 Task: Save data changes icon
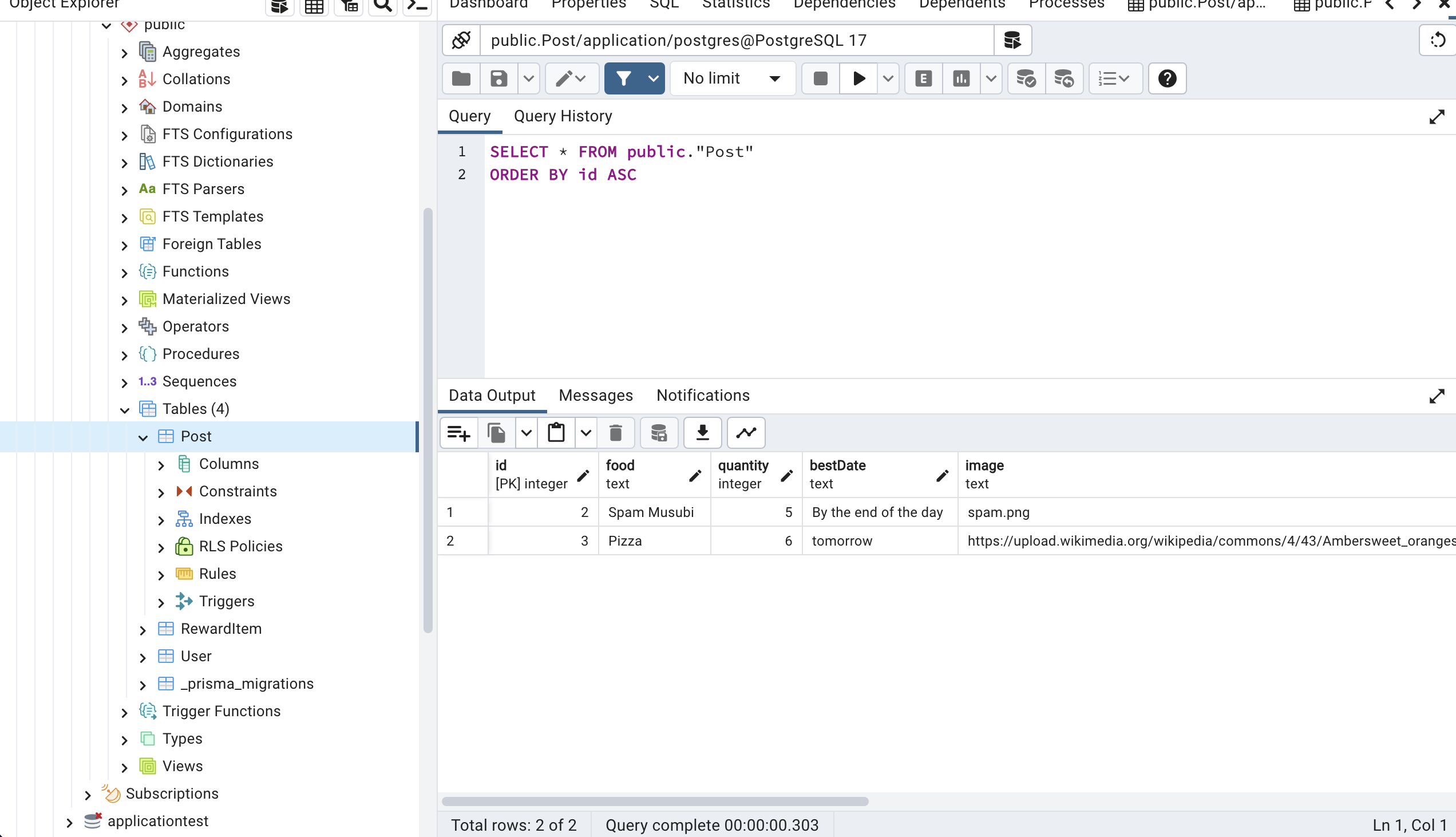coord(659,432)
